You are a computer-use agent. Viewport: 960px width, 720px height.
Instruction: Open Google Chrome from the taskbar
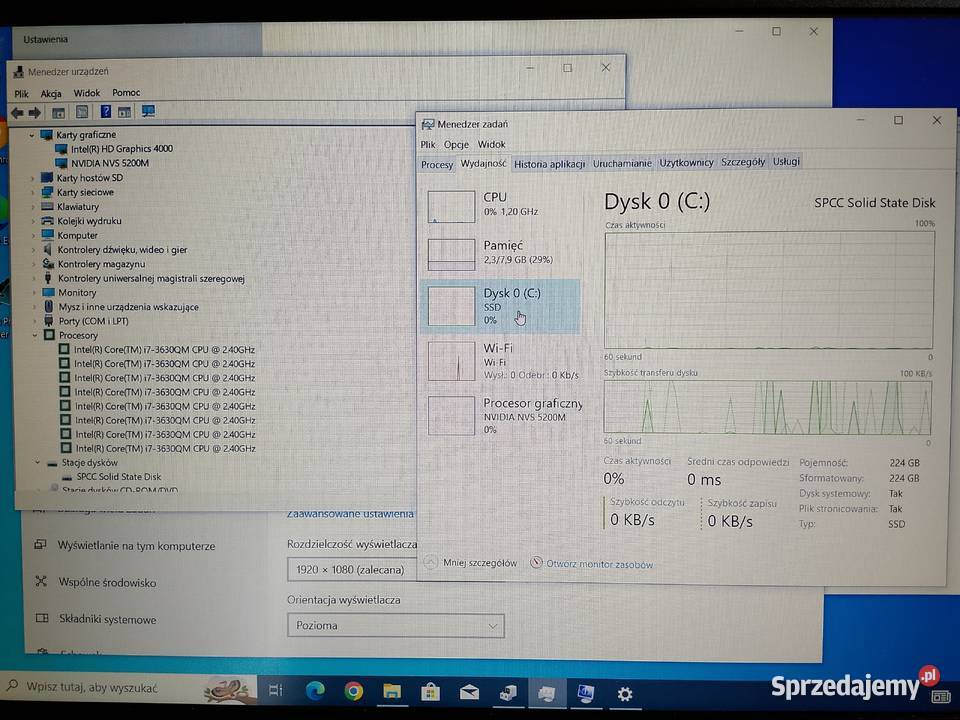(x=354, y=692)
